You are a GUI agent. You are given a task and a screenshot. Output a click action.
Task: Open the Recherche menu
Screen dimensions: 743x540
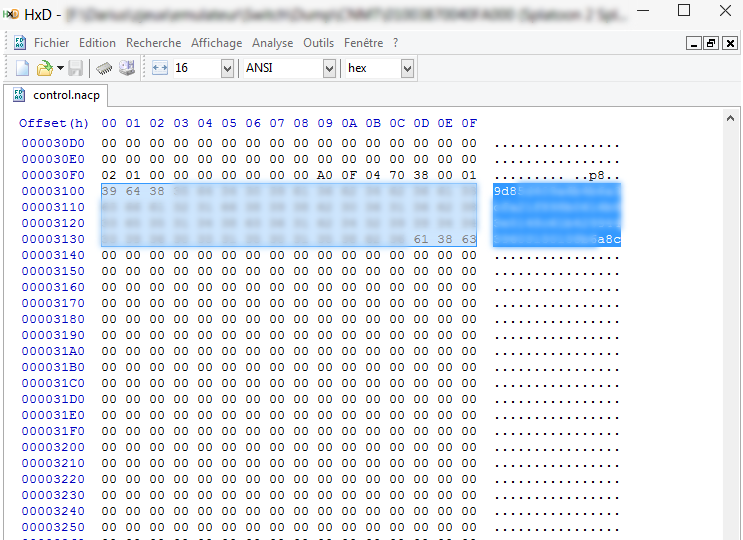[154, 43]
